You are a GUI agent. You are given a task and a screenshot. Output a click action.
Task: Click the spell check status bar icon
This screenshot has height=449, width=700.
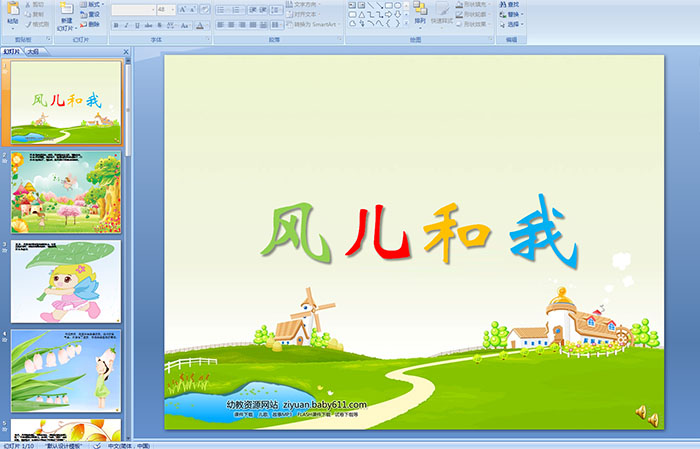coord(96,445)
